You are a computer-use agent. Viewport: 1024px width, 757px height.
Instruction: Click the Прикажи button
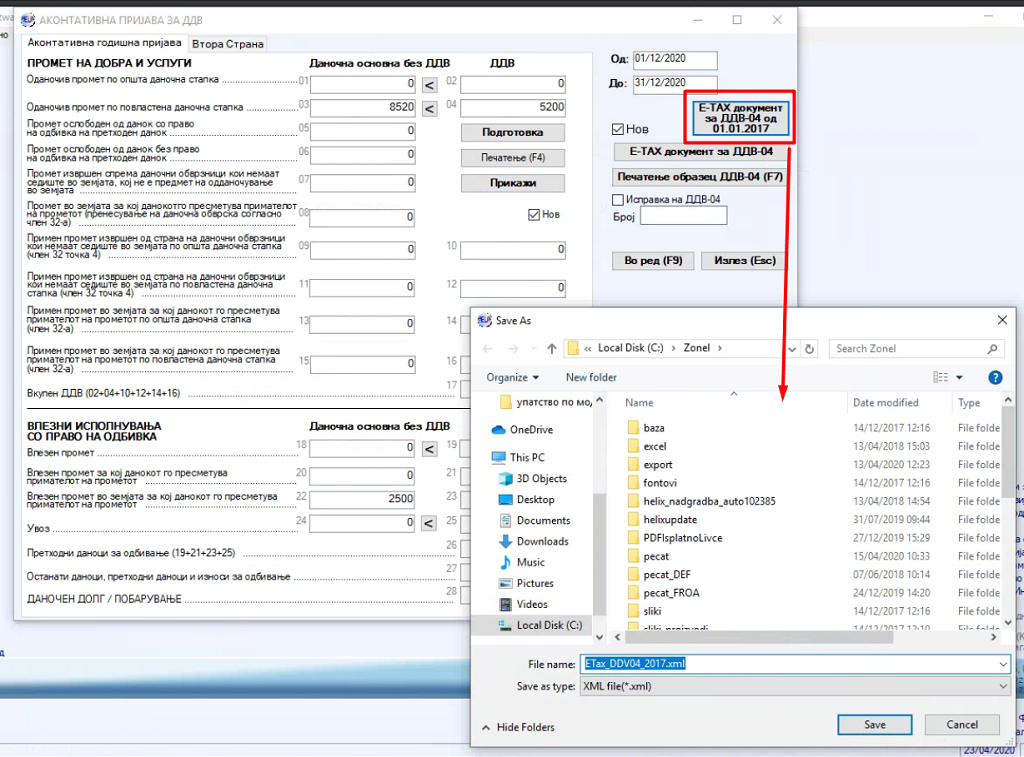[x=513, y=184]
